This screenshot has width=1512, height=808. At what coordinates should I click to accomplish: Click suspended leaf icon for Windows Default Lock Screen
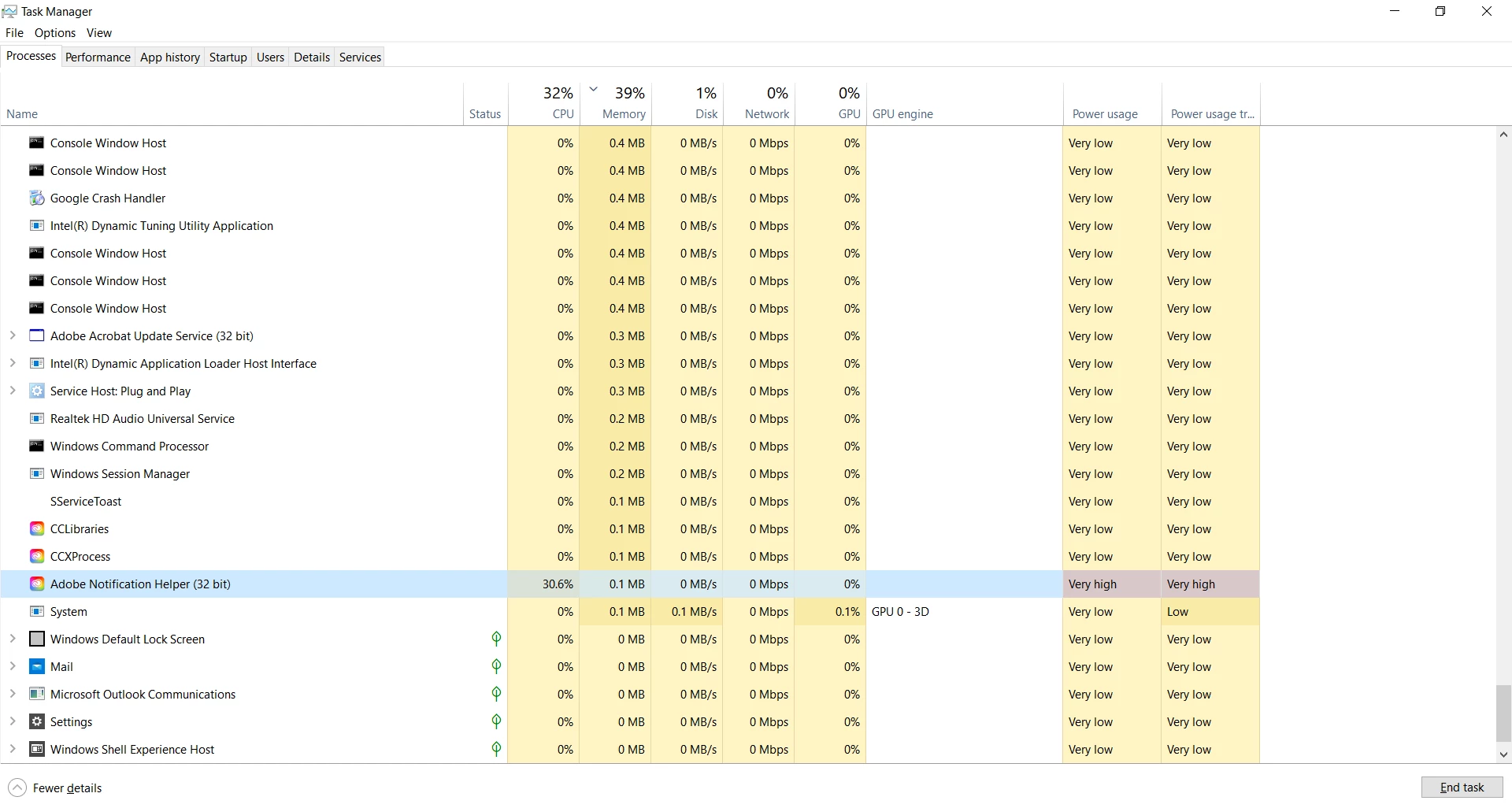(x=496, y=639)
